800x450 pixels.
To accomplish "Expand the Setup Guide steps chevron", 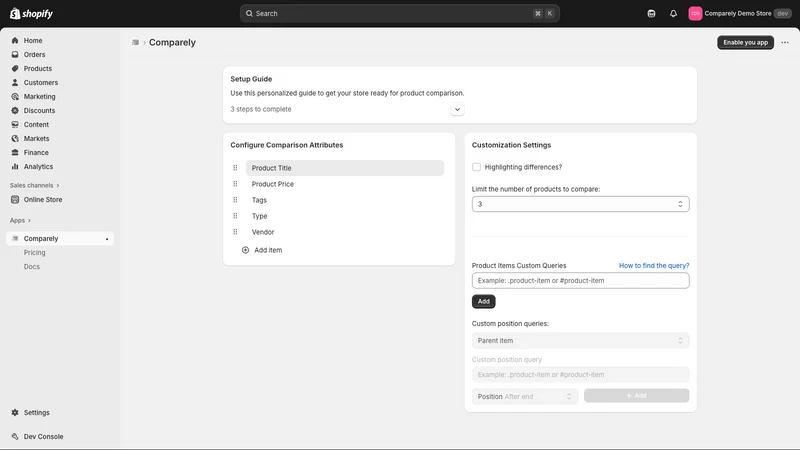I will coord(457,109).
